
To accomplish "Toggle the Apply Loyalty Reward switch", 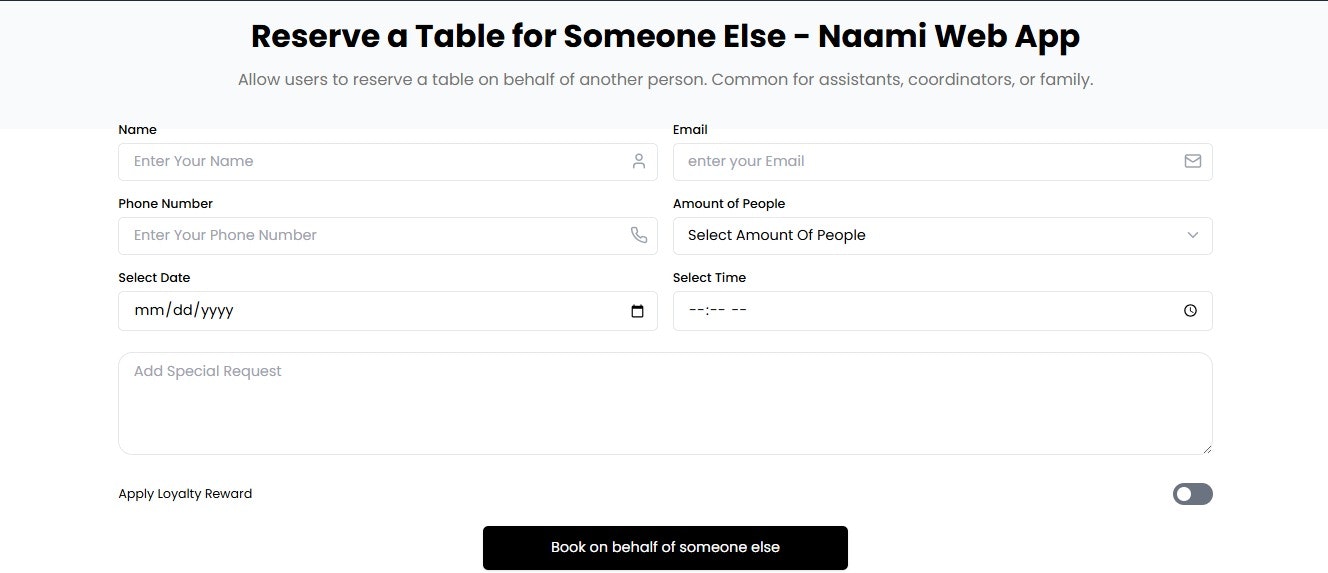I will 1193,494.
